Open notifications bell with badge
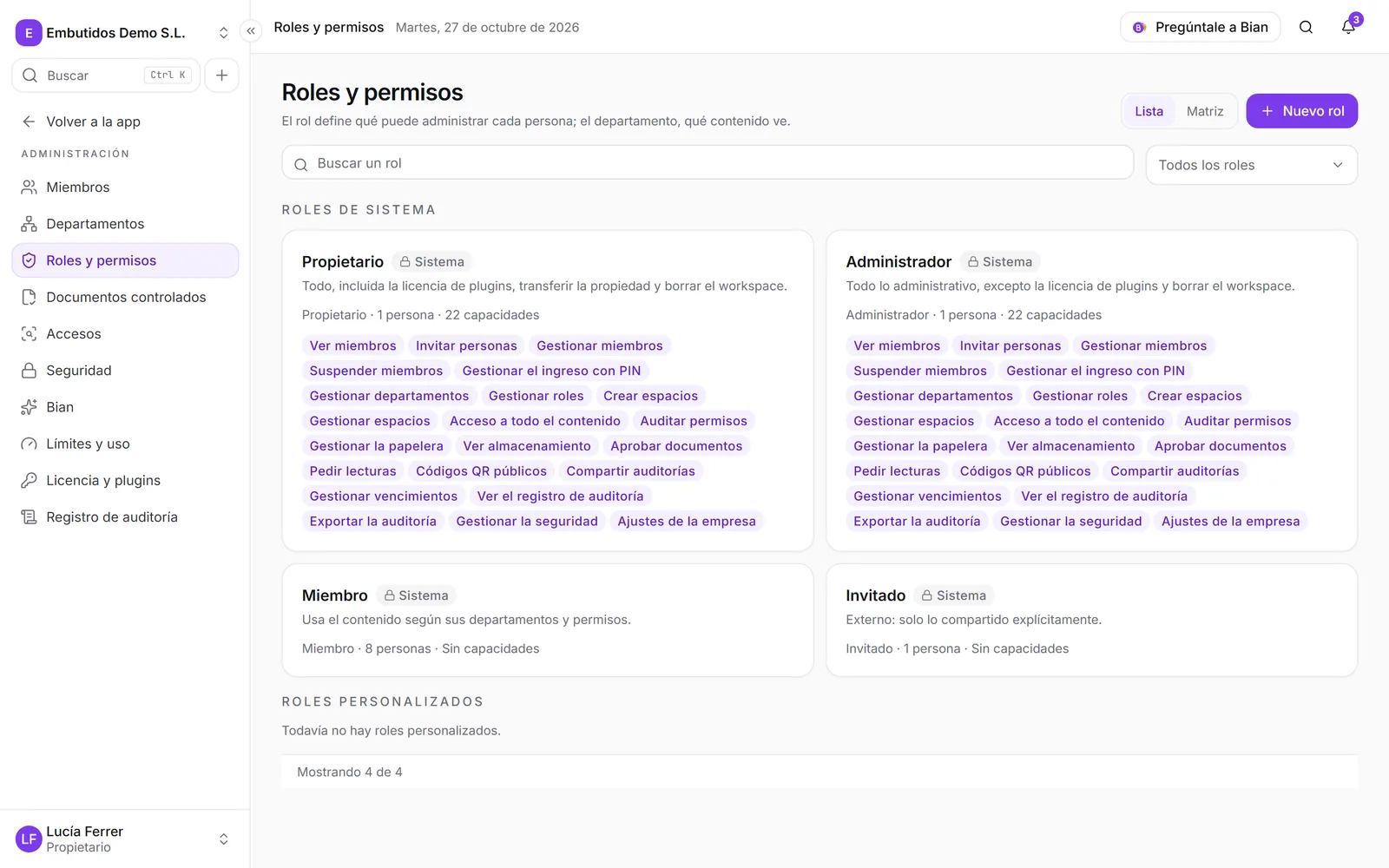The image size is (1389, 868). pyautogui.click(x=1348, y=27)
